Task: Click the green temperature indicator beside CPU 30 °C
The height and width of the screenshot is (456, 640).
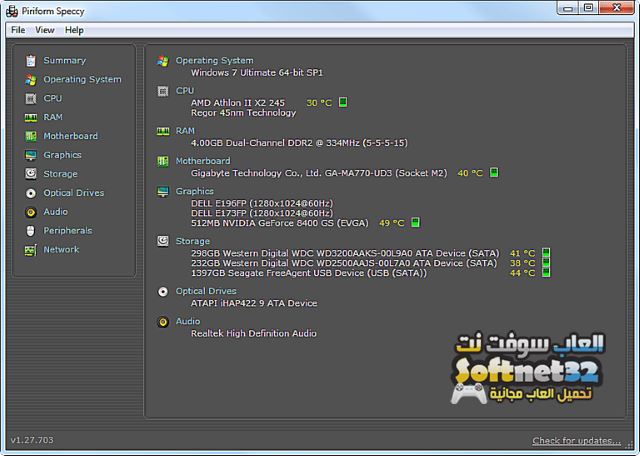Action: click(x=343, y=102)
